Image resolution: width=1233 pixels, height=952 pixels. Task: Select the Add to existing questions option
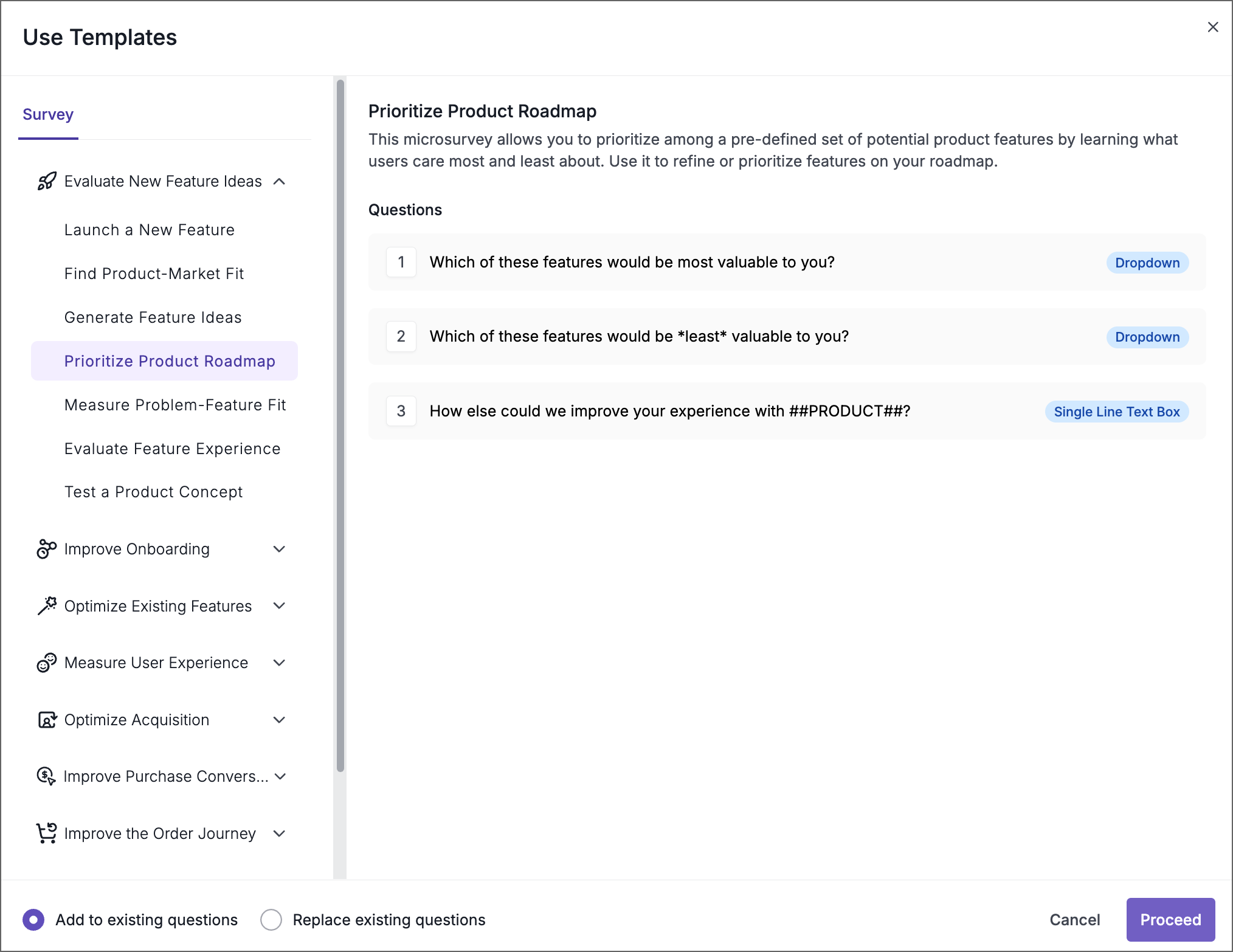[x=33, y=920]
